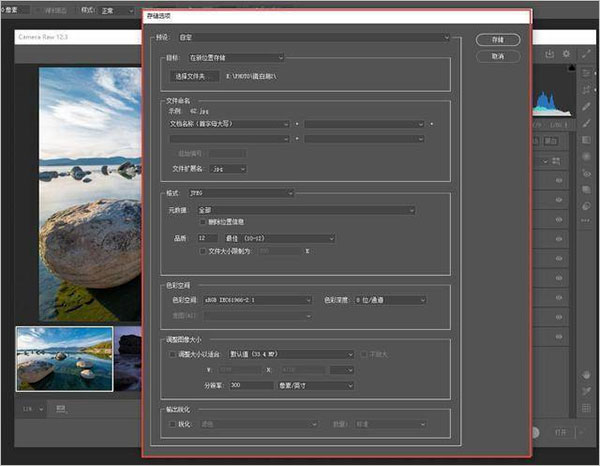Select the Radial filter tool
The image size is (600, 466).
[x=586, y=156]
